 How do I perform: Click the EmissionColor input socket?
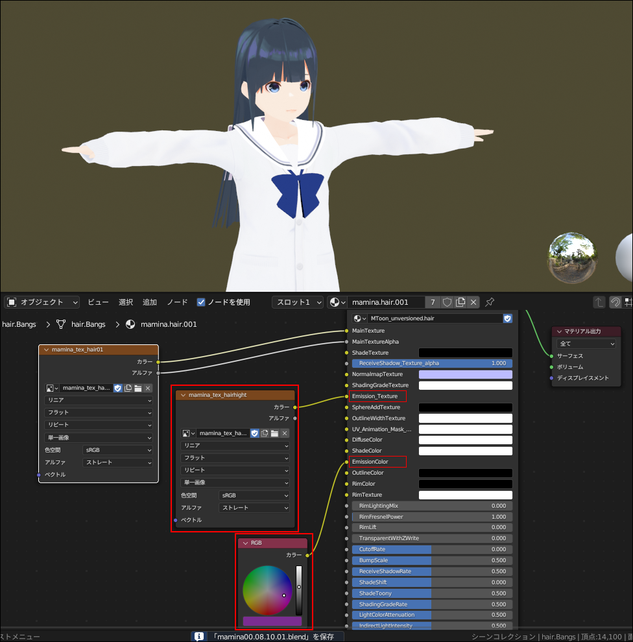(x=347, y=462)
